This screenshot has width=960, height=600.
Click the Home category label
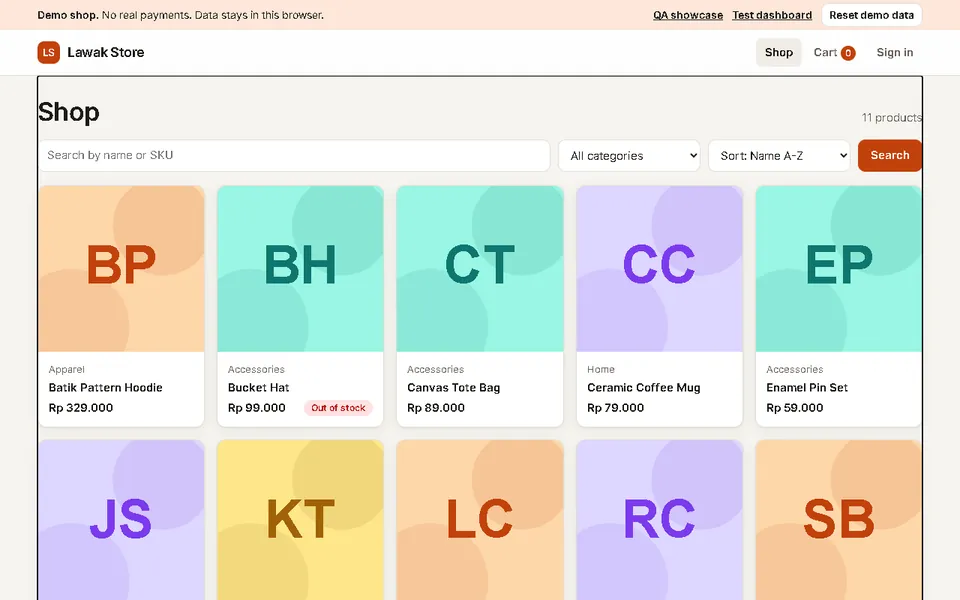(x=601, y=370)
